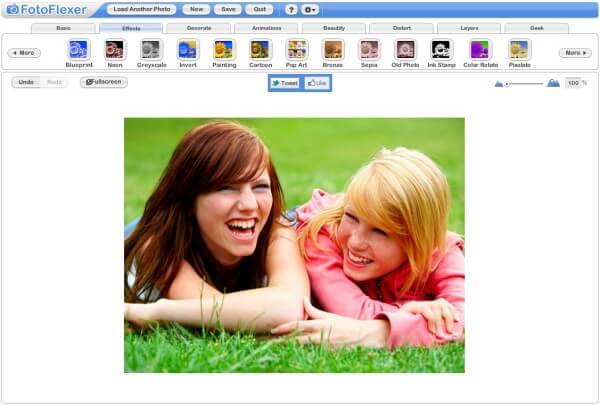Apply the Color Rotate effect

click(x=480, y=50)
